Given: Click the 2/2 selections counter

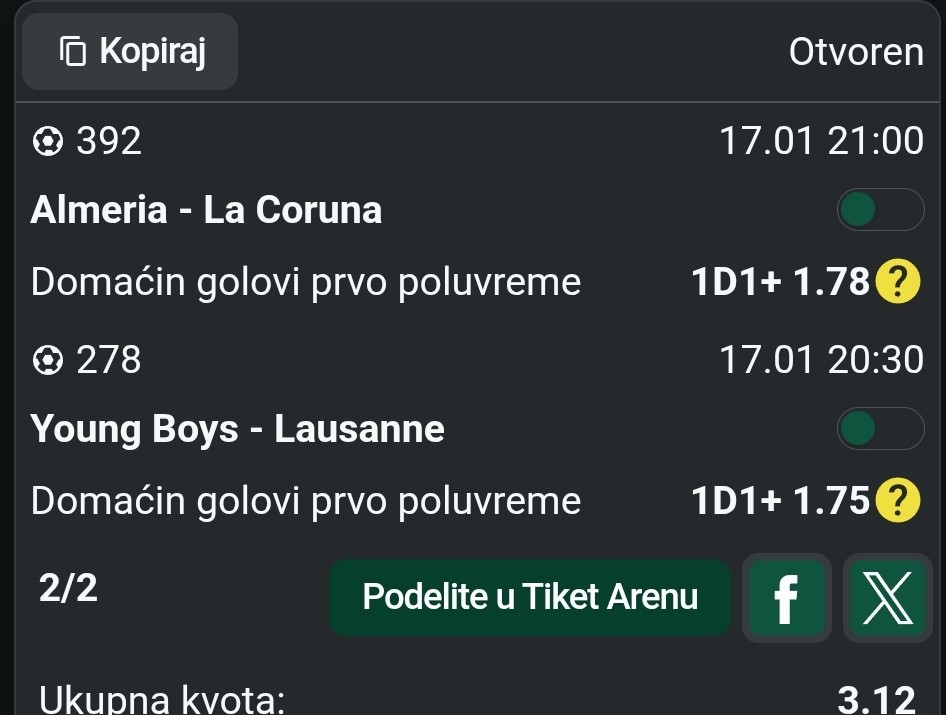Looking at the screenshot, I should coord(68,590).
